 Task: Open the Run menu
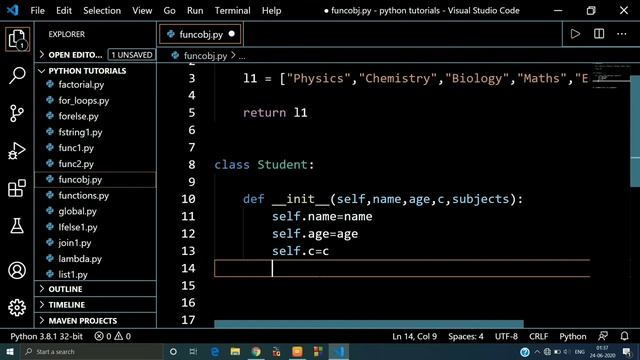click(x=195, y=10)
